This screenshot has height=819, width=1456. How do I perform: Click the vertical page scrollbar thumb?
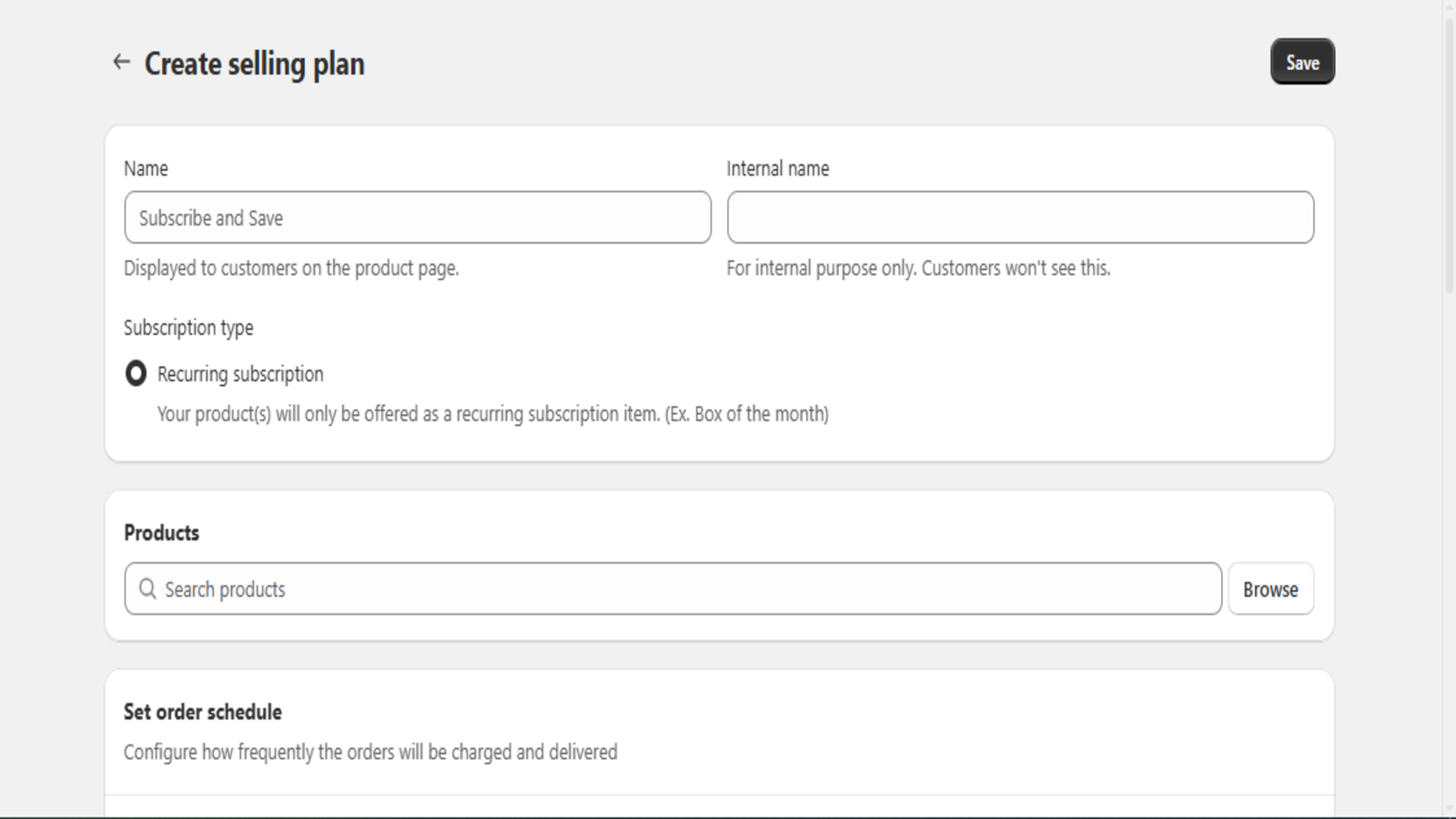coord(1449,155)
